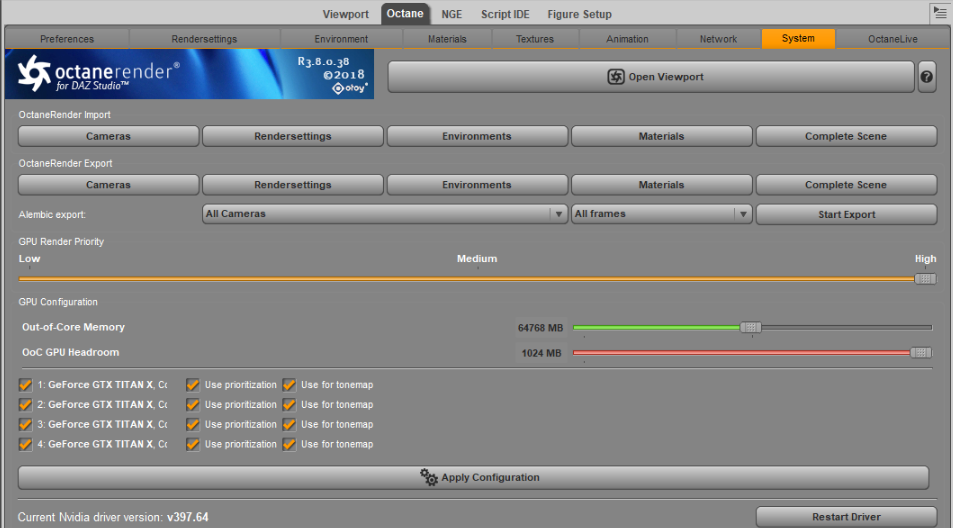
Task: Open Viewport with the Octane button
Action: 651,77
